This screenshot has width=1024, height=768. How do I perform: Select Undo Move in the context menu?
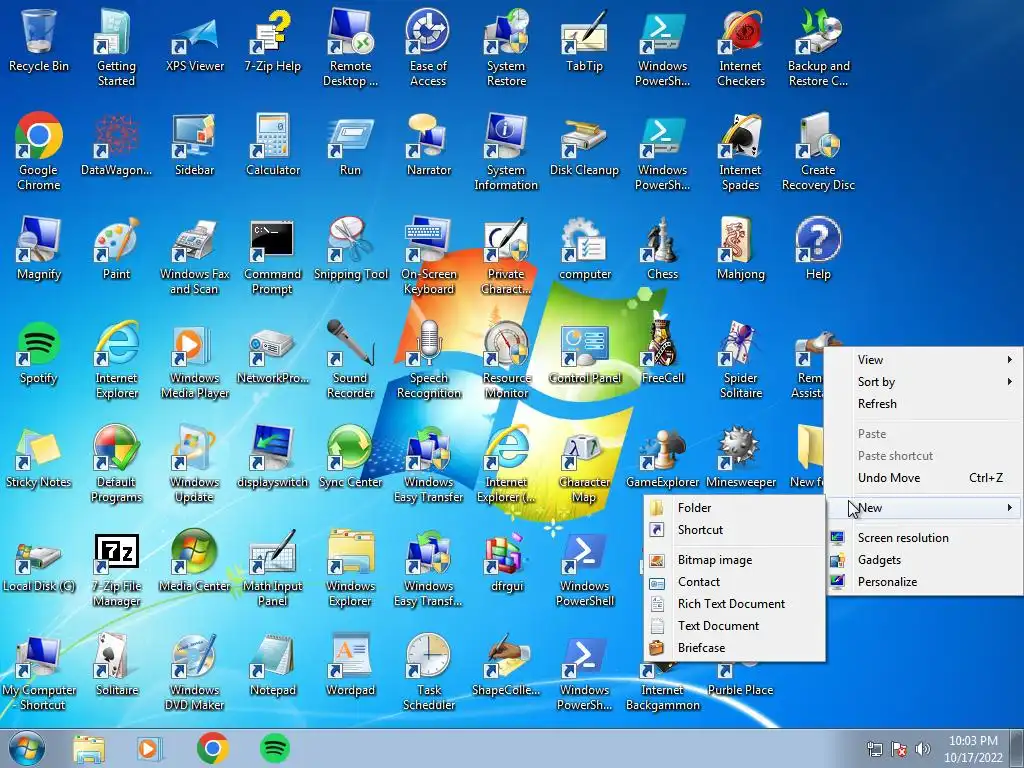923,478
